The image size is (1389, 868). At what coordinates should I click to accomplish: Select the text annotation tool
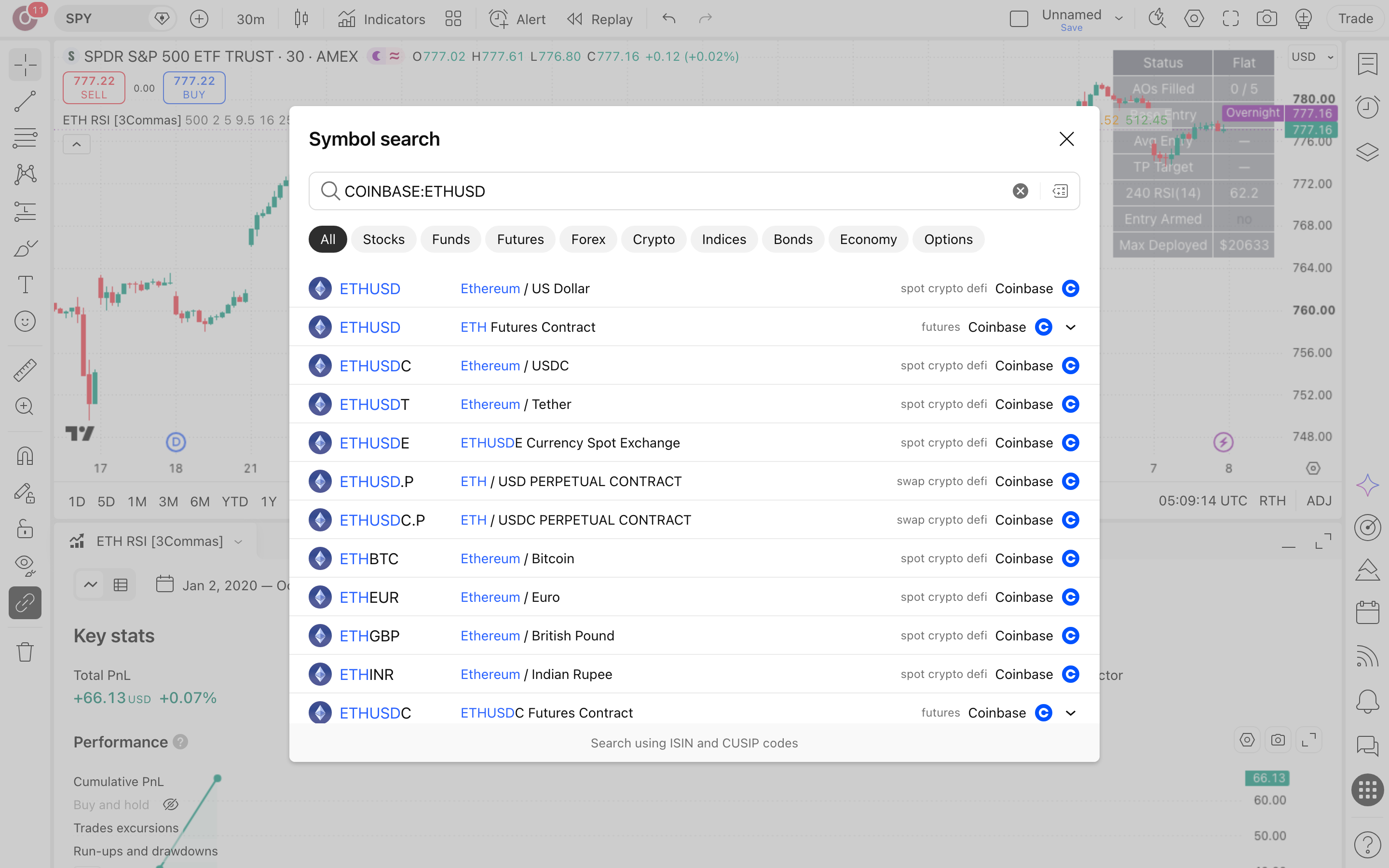tap(25, 284)
